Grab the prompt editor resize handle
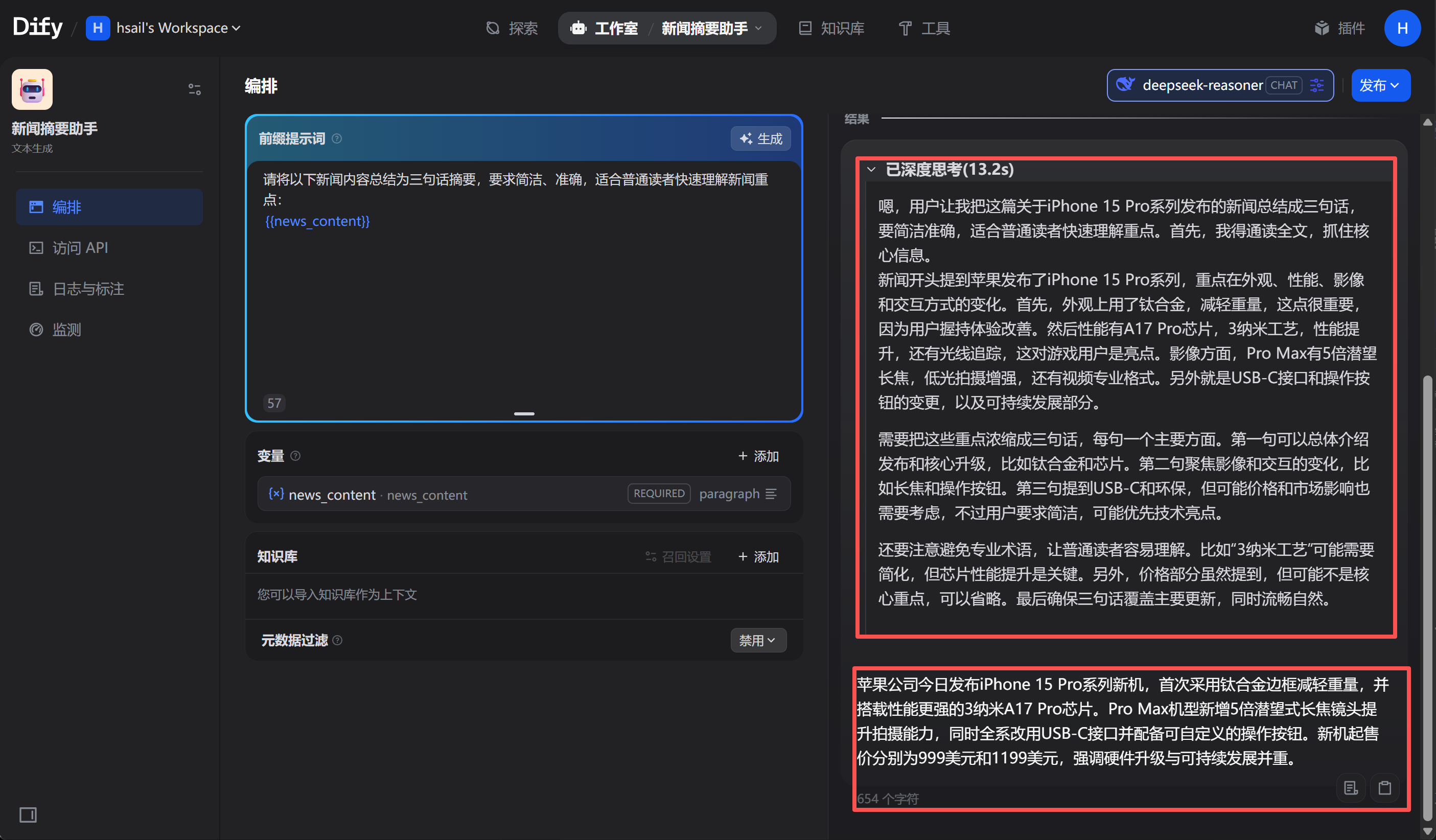This screenshot has width=1436, height=840. click(524, 414)
